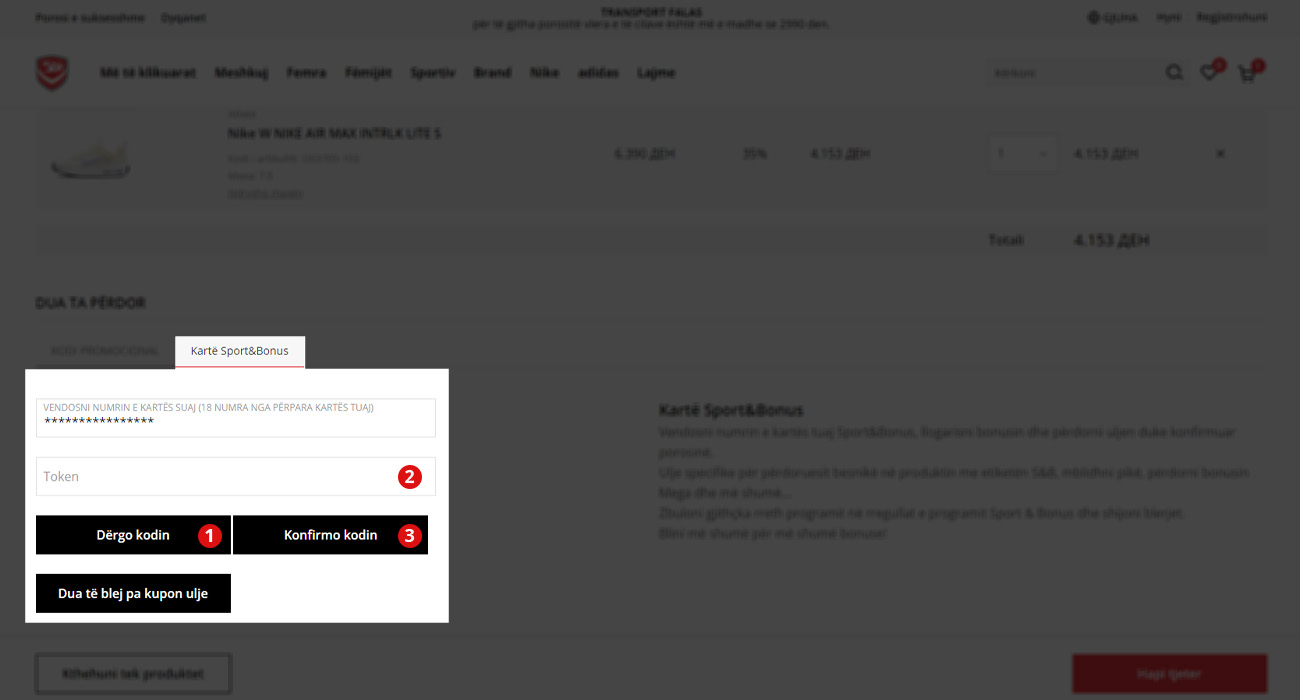Remove the Nike shoe from cart

[1220, 154]
